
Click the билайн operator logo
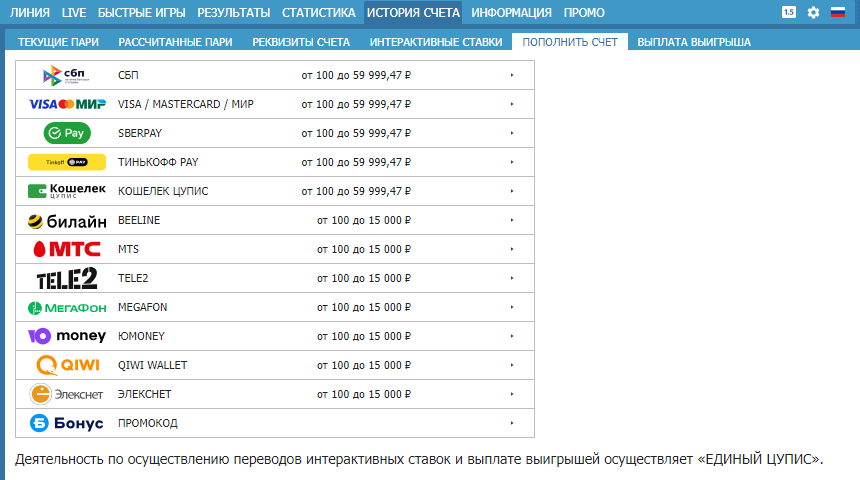[x=67, y=221]
